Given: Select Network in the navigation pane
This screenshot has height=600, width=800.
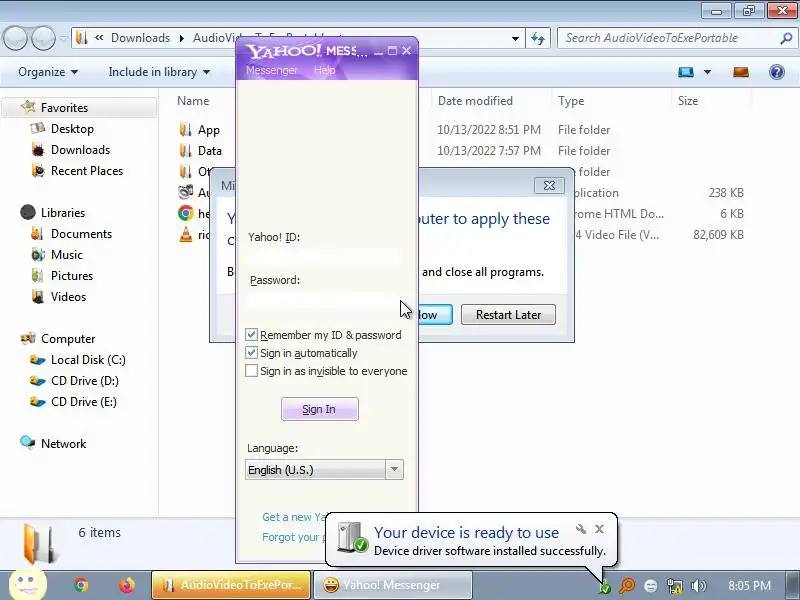Looking at the screenshot, I should click(x=63, y=443).
